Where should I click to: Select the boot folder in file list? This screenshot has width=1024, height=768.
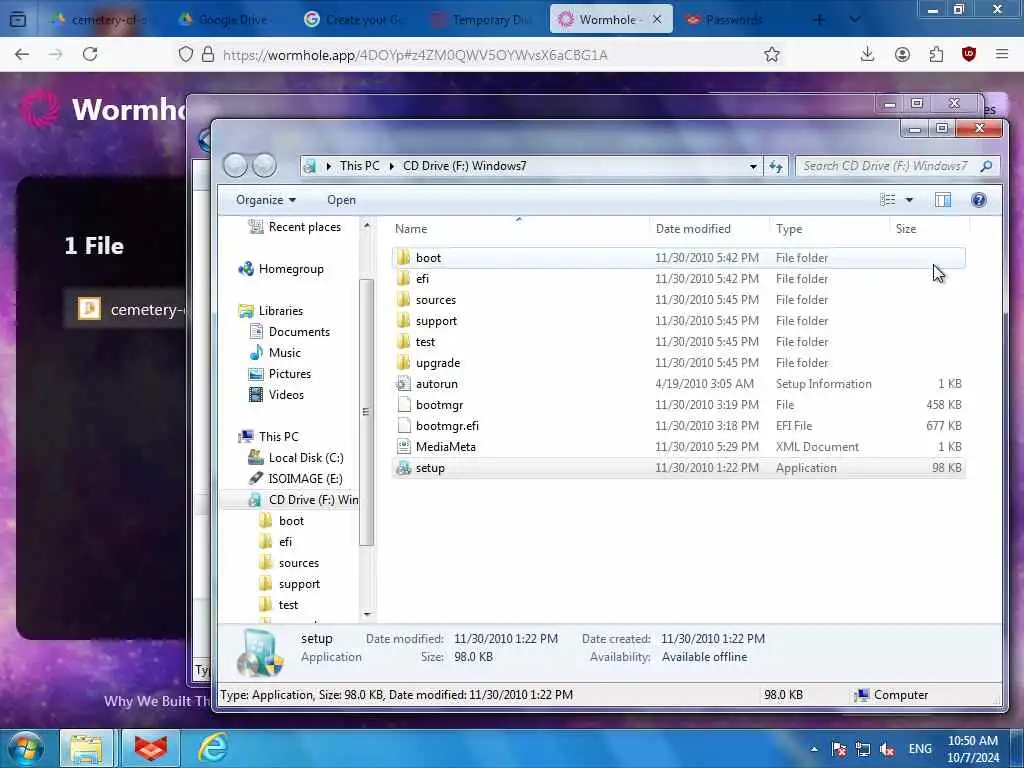679,257
